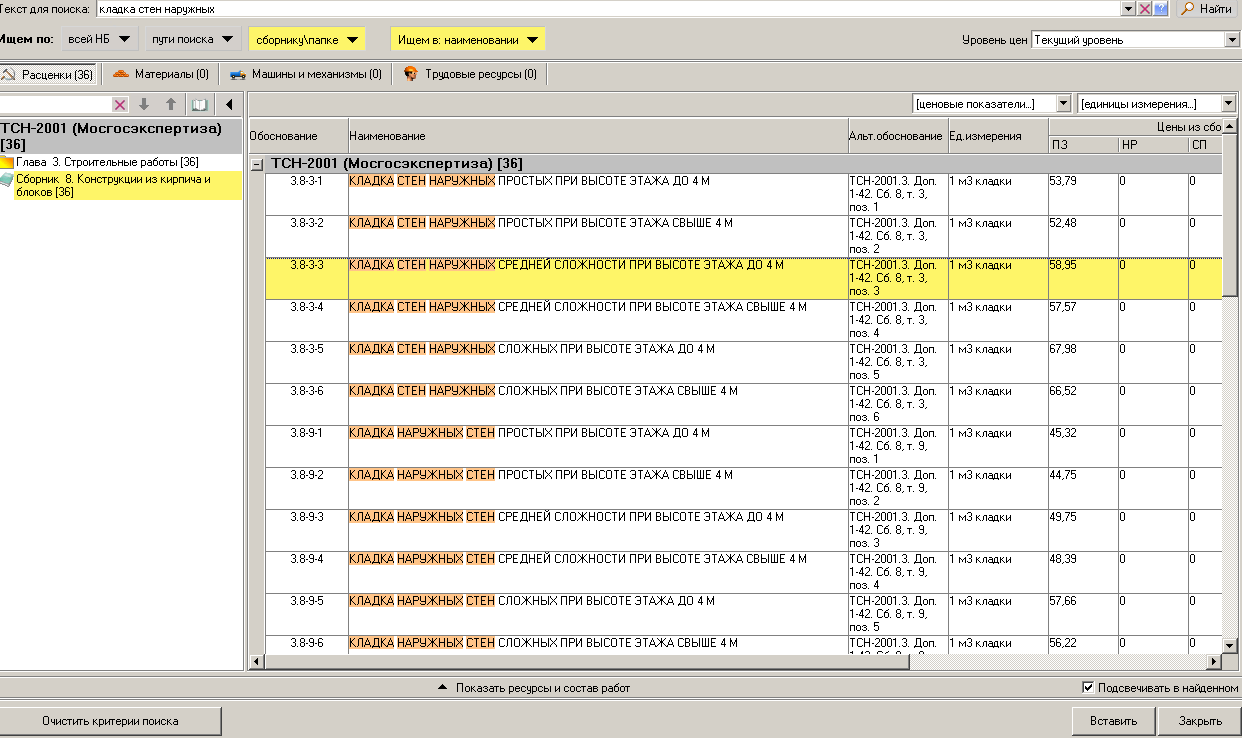Open the сборнику\папке dropdown
Viewport: 1242px width, 738px height.
click(307, 40)
